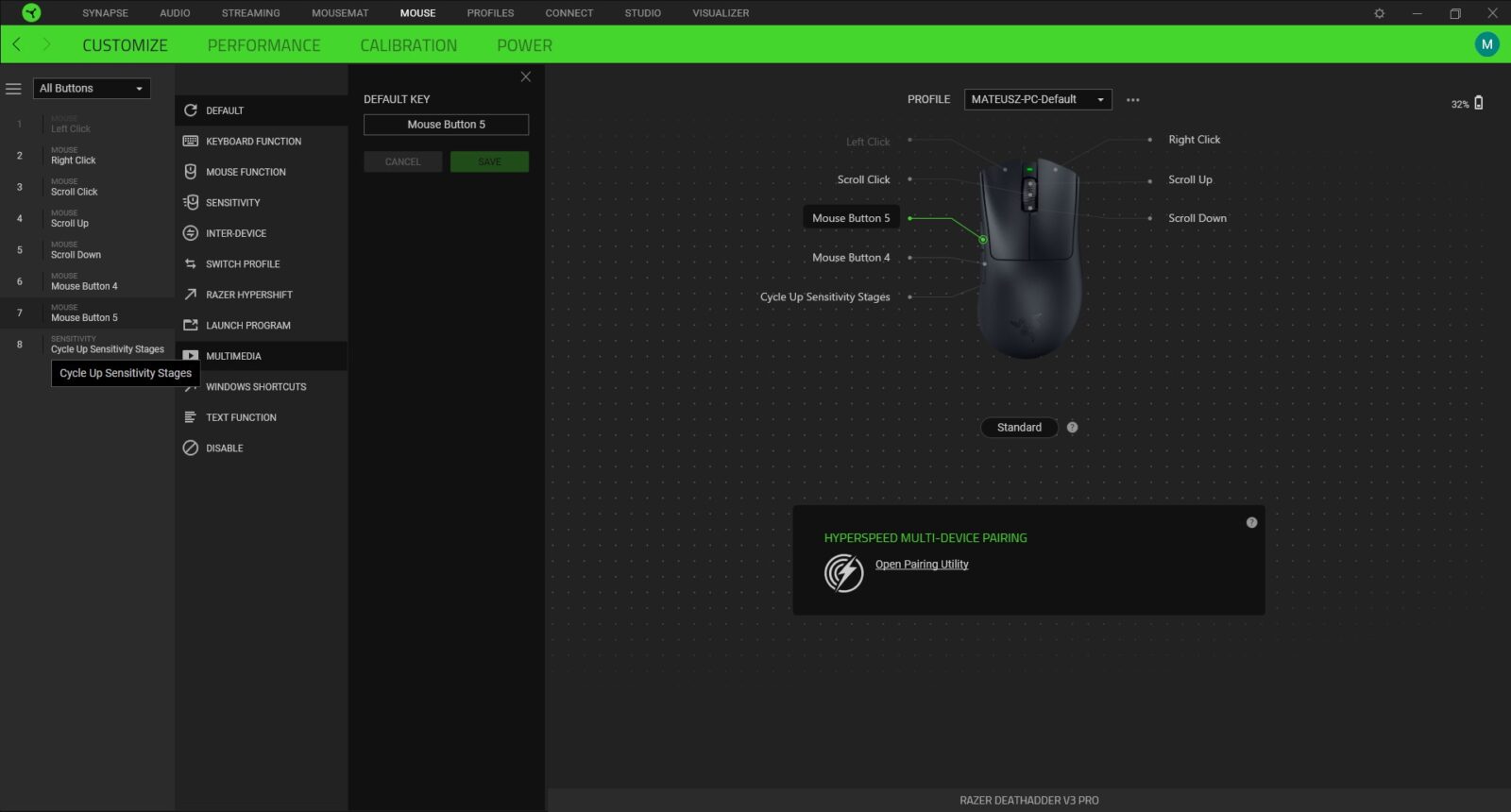This screenshot has width=1511, height=812.
Task: Click help icon next to Standard
Action: point(1072,428)
